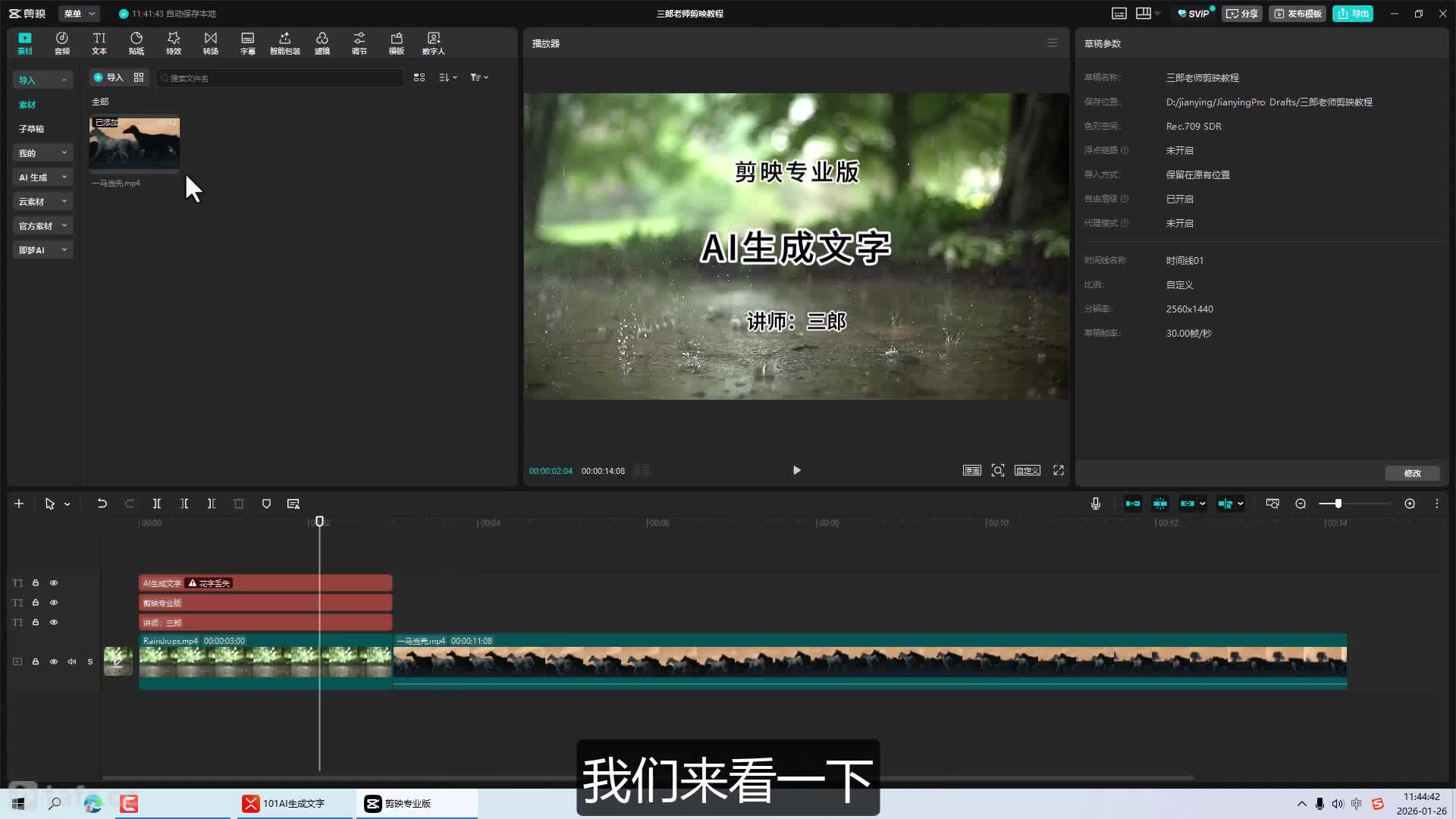Image resolution: width=1456 pixels, height=819 pixels.
Task: Add a marker with shield icon
Action: click(266, 504)
